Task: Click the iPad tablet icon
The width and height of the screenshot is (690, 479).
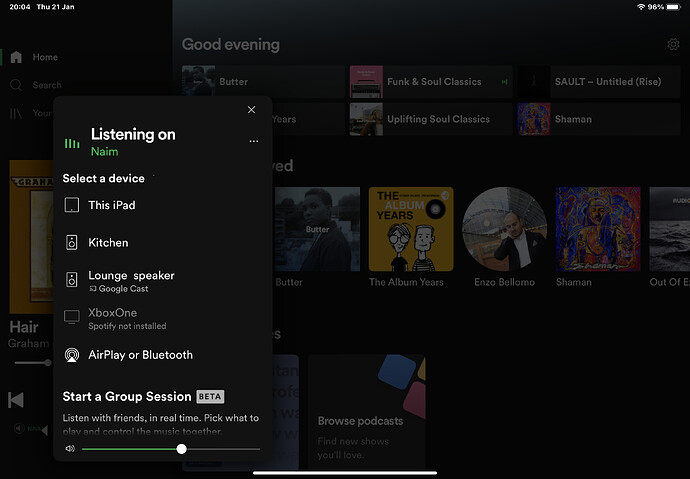Action: [72, 205]
